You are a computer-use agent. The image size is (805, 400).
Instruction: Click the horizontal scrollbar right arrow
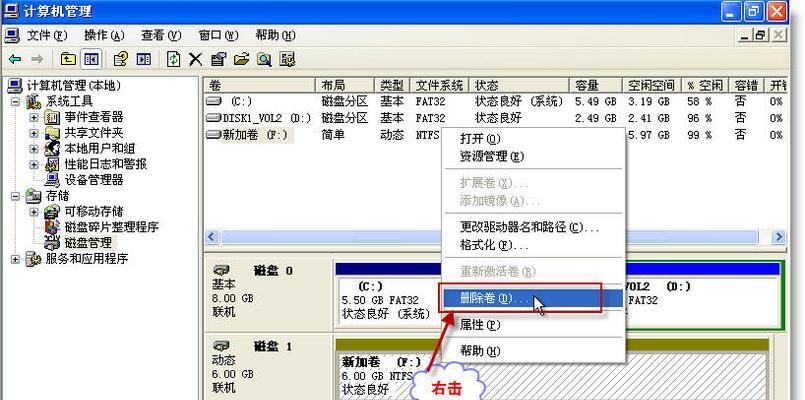point(779,237)
